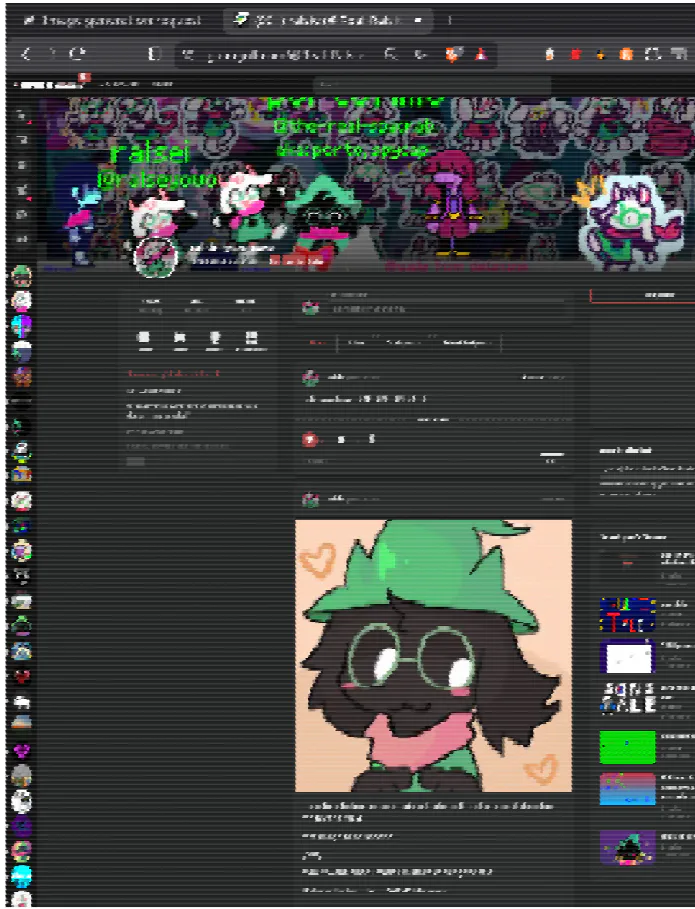The width and height of the screenshot is (695, 909).
Task: Click the second of four profile stat icons
Action: (180, 341)
